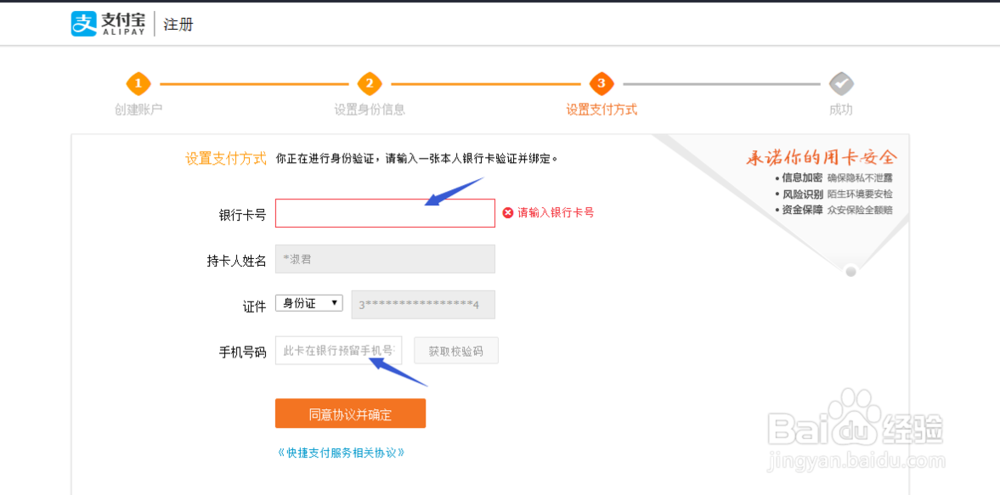Click the 风险识别 bullet text
The image size is (1000, 495).
point(802,194)
